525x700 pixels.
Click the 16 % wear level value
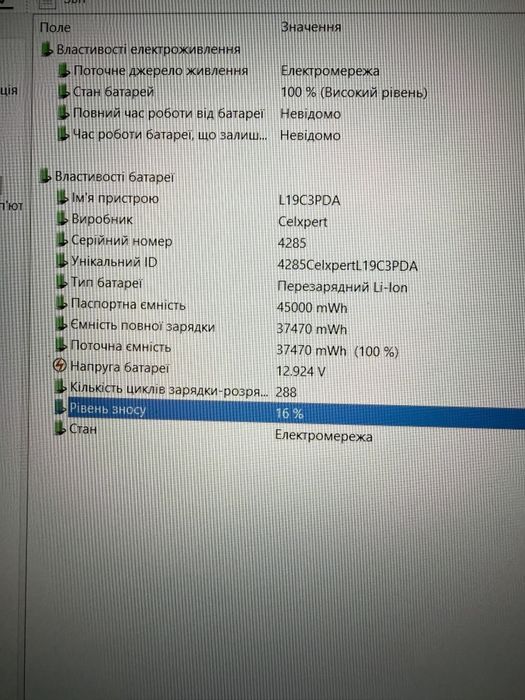pos(289,413)
